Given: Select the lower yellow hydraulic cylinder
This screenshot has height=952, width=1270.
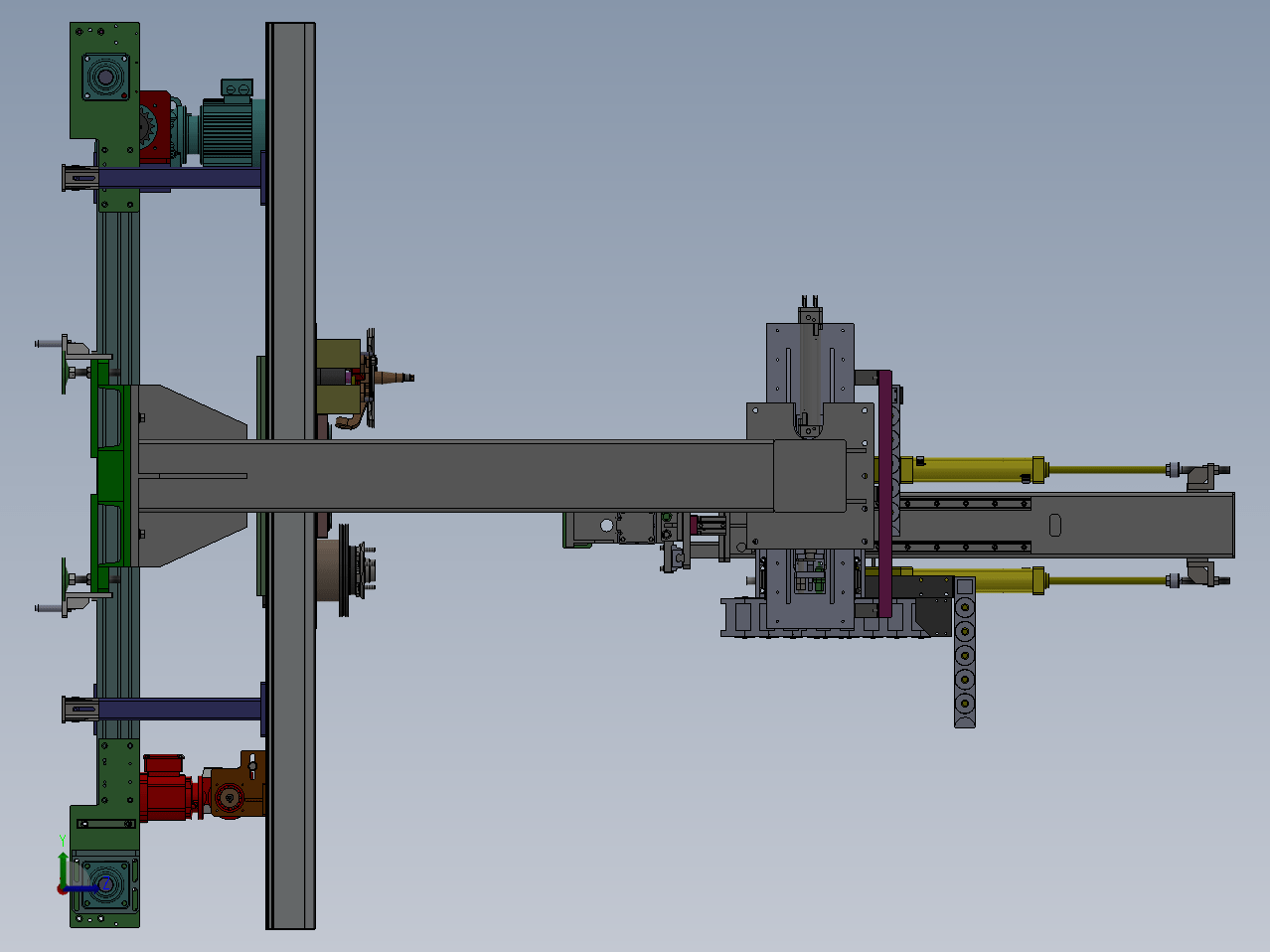Looking at the screenshot, I should [974, 580].
